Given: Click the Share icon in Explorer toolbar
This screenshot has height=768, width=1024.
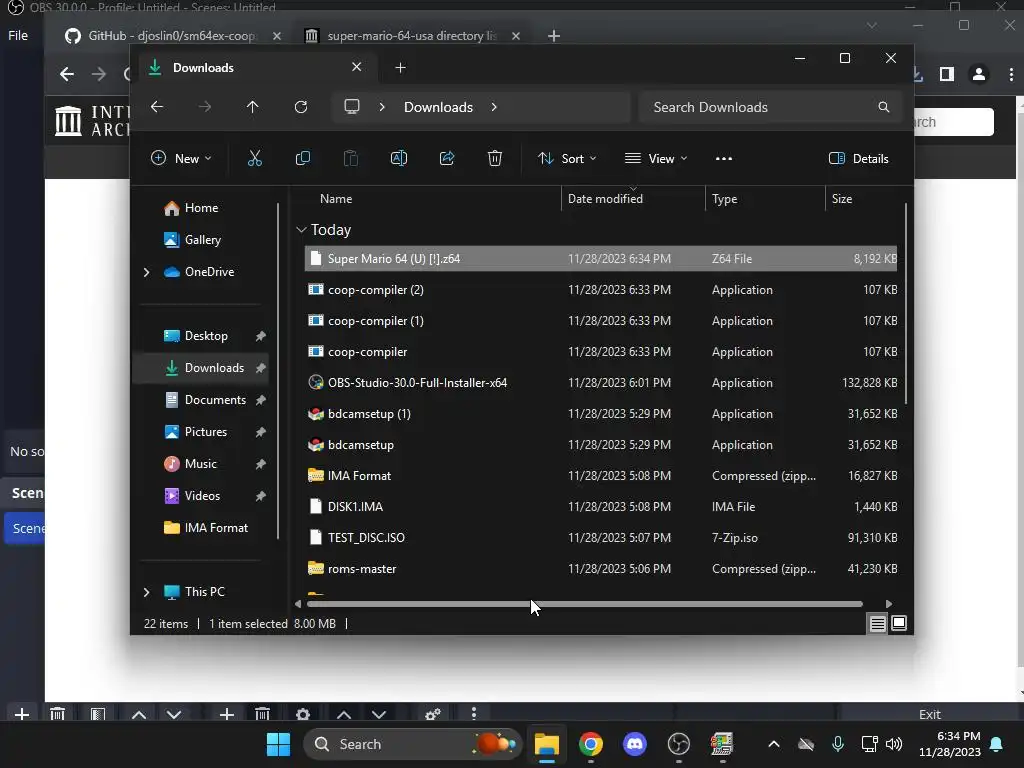Looking at the screenshot, I should (447, 159).
